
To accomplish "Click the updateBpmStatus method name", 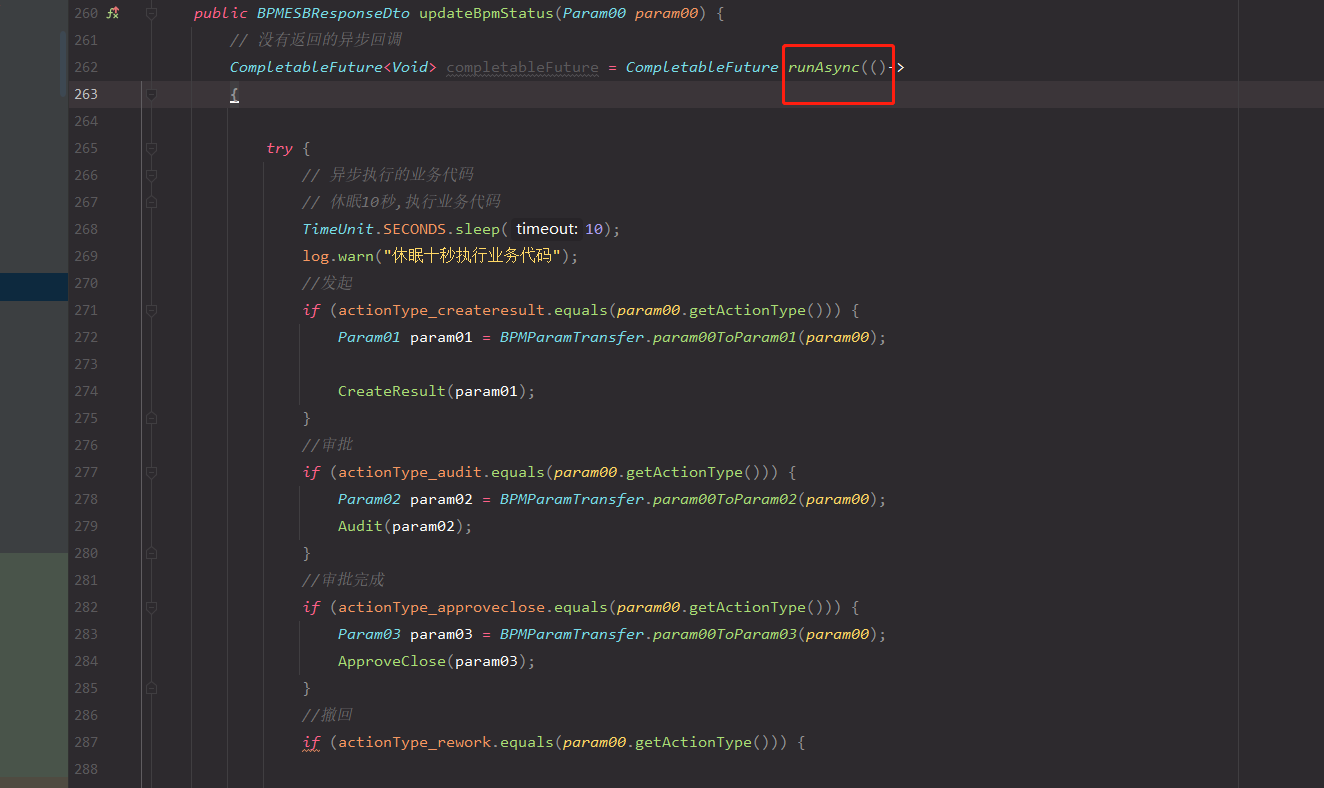I will 487,13.
